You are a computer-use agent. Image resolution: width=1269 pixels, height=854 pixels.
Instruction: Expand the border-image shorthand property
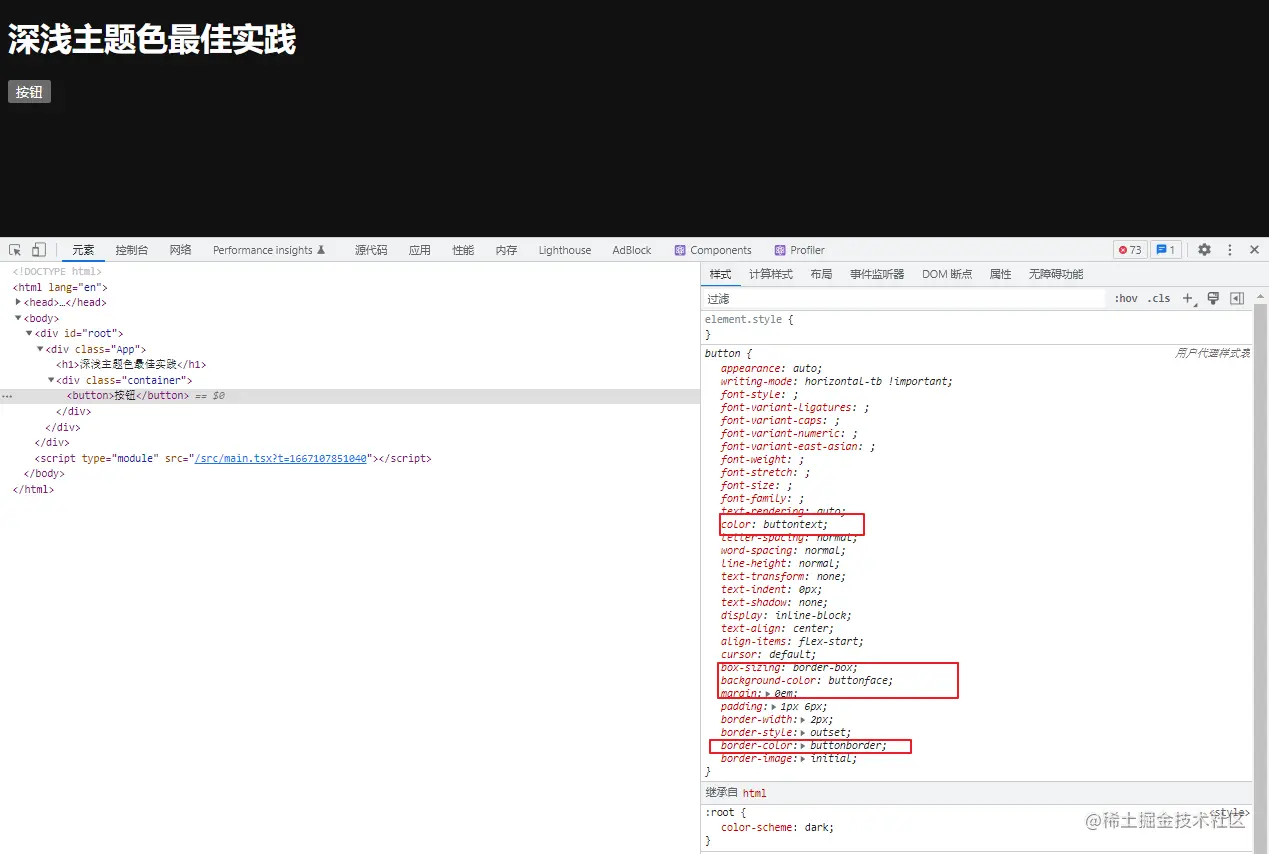(x=805, y=758)
